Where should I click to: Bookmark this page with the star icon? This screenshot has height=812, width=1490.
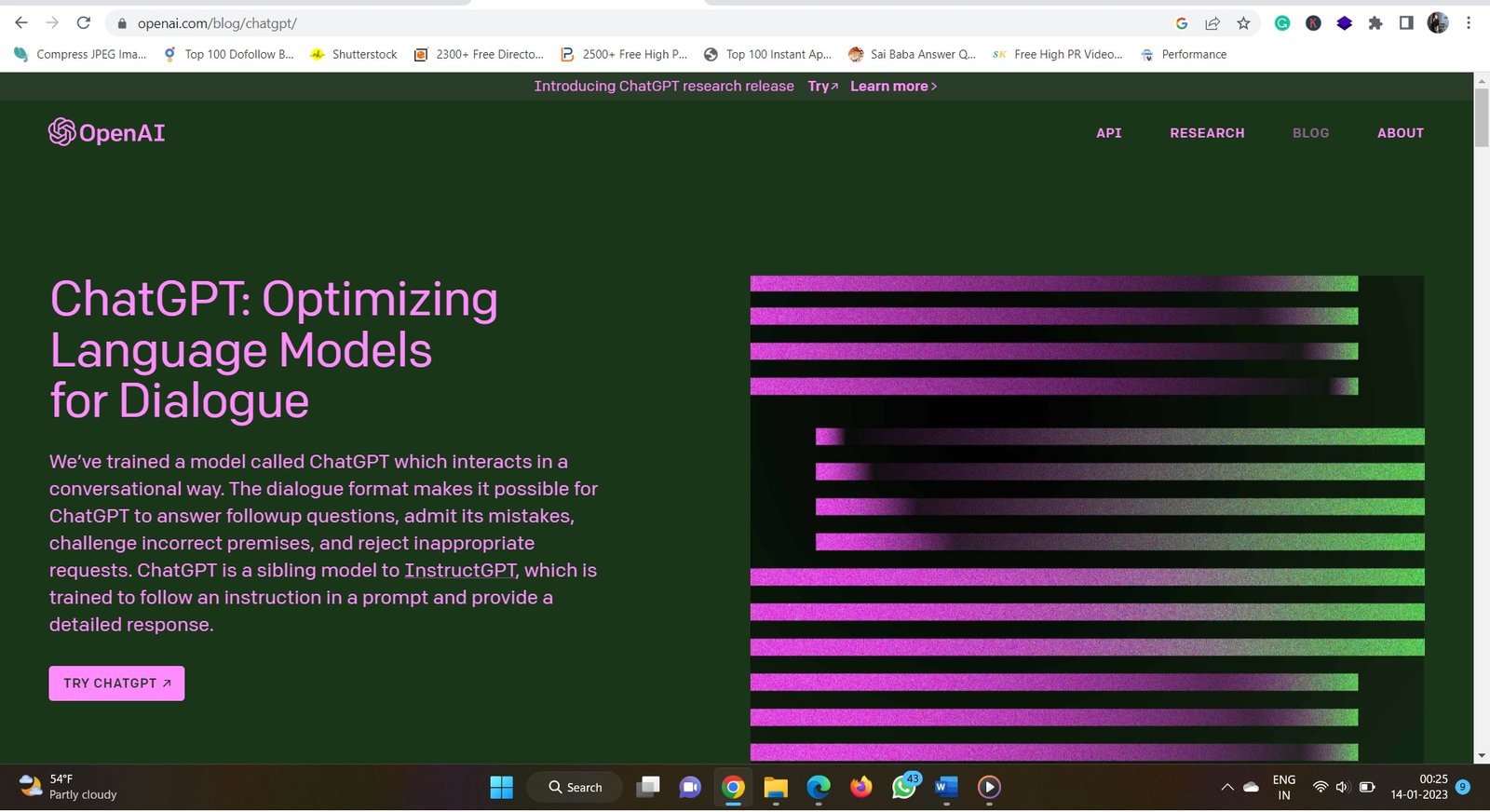(1243, 23)
